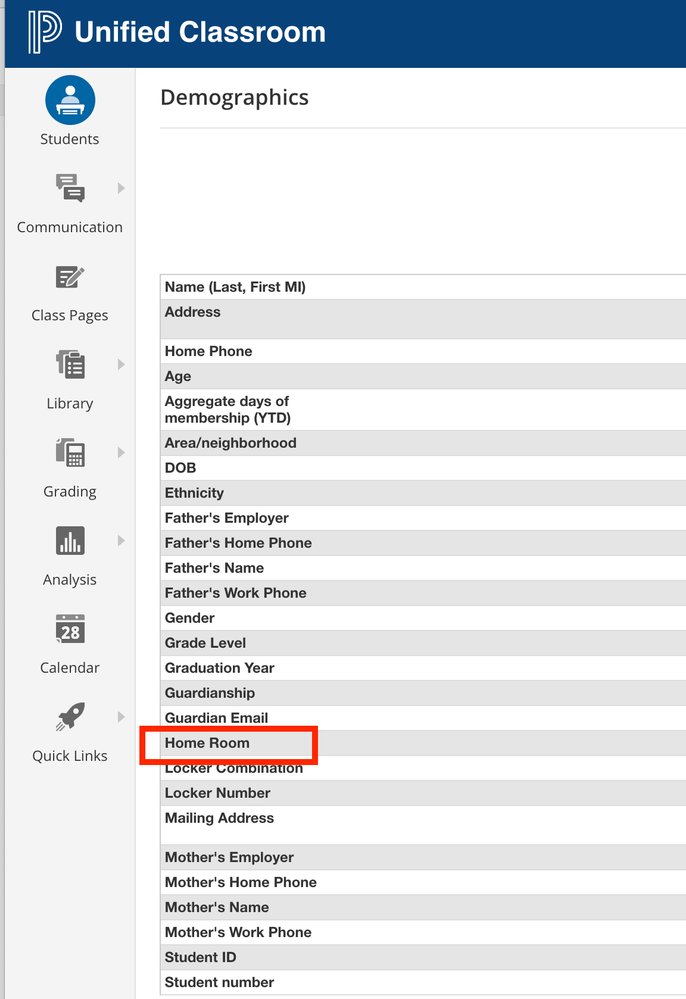Click the Gender row label
The height and width of the screenshot is (999, 686).
[x=190, y=618]
